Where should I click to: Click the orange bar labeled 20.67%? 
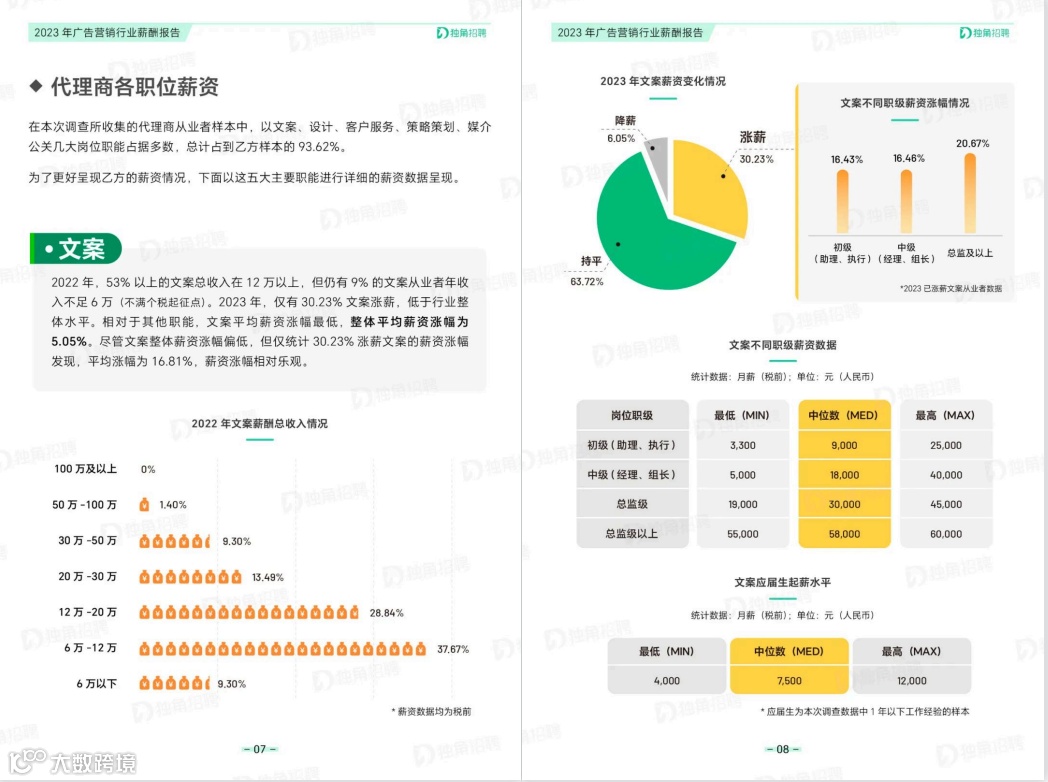pyautogui.click(x=970, y=193)
